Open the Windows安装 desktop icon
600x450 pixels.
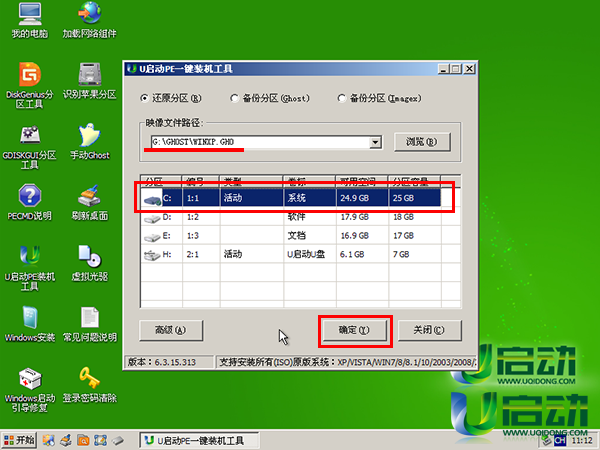[30, 324]
